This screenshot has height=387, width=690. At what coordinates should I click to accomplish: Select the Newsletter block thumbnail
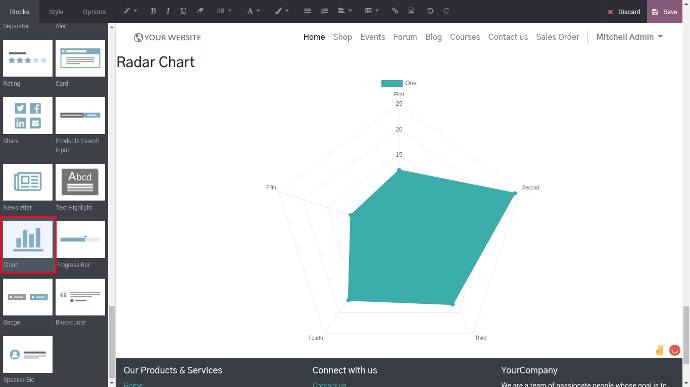click(28, 182)
